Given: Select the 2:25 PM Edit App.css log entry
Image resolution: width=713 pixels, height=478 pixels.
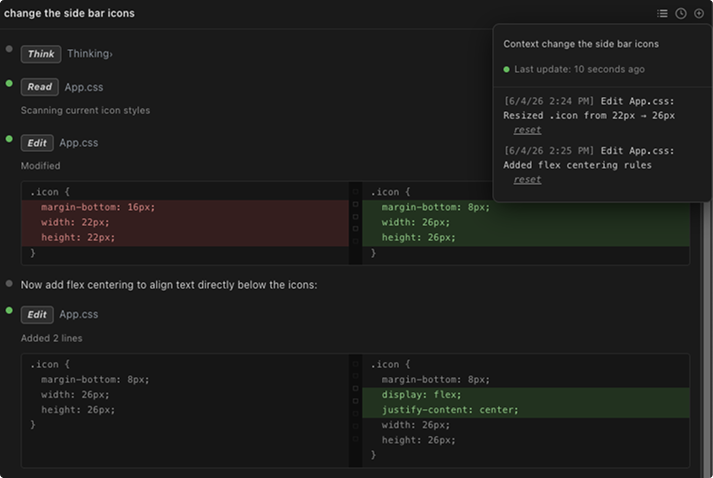Looking at the screenshot, I should (589, 158).
